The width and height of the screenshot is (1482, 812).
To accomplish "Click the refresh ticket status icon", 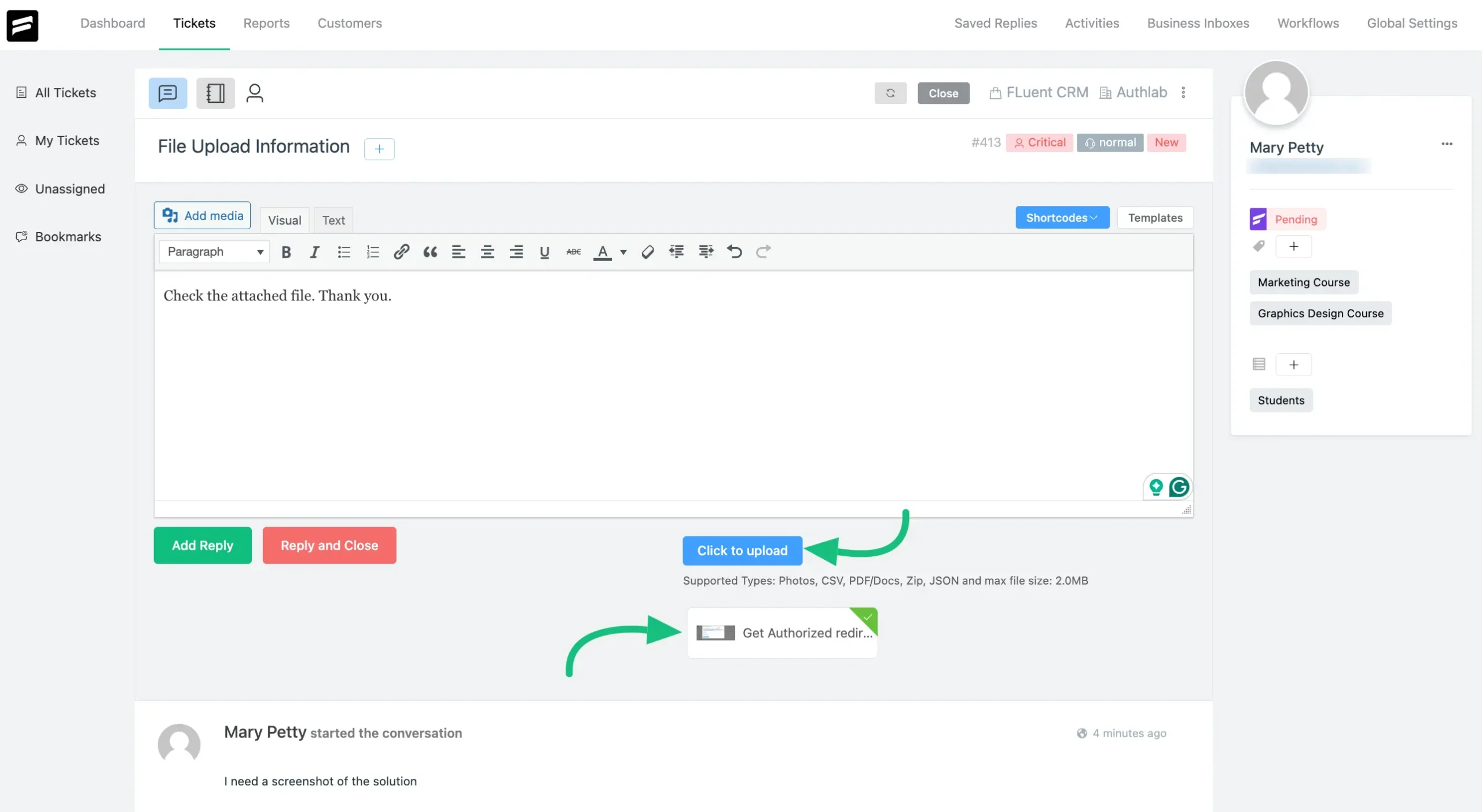I will tap(890, 92).
